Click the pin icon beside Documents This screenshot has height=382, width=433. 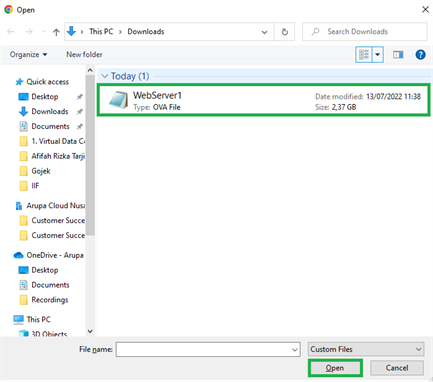(79, 127)
